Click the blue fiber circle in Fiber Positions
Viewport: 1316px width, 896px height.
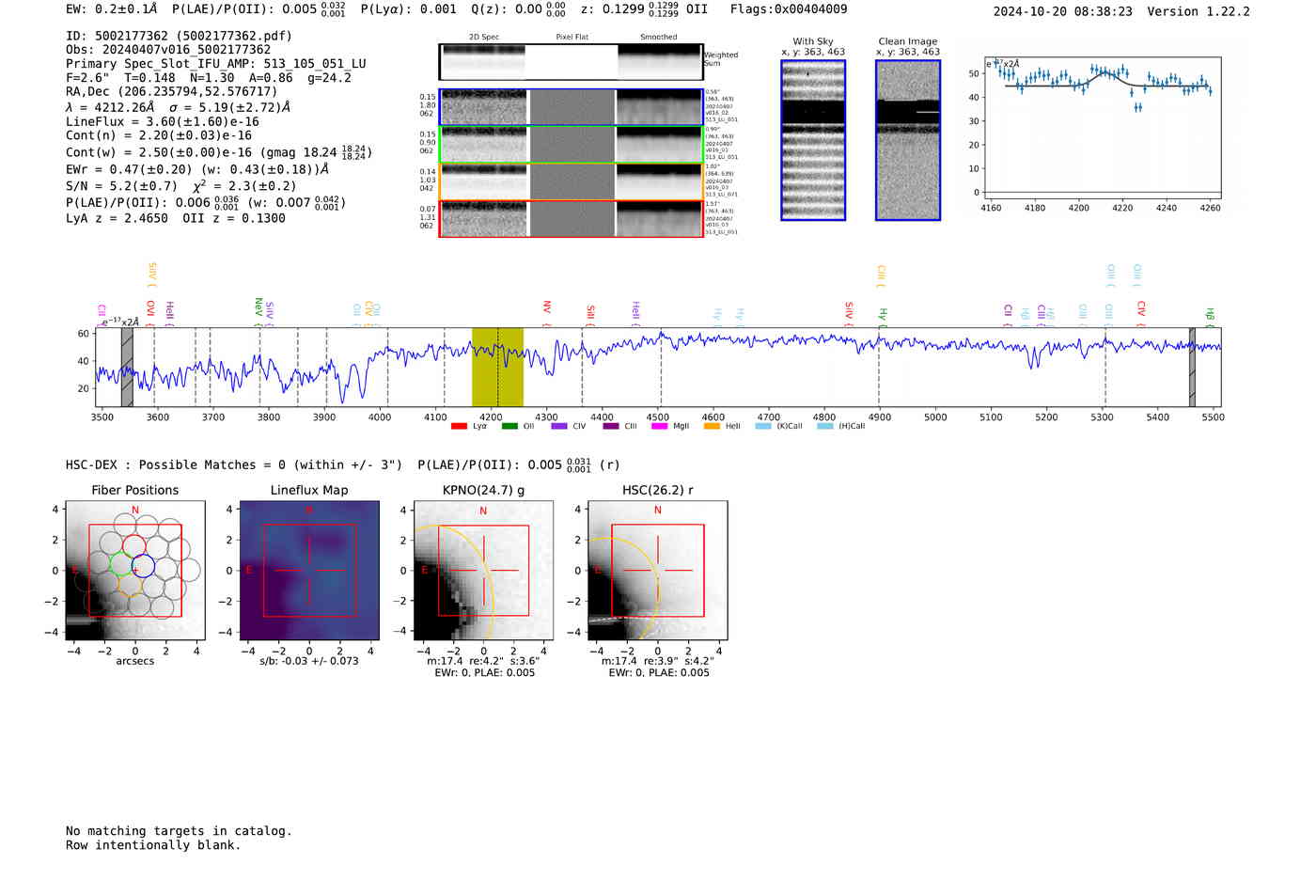tap(143, 566)
